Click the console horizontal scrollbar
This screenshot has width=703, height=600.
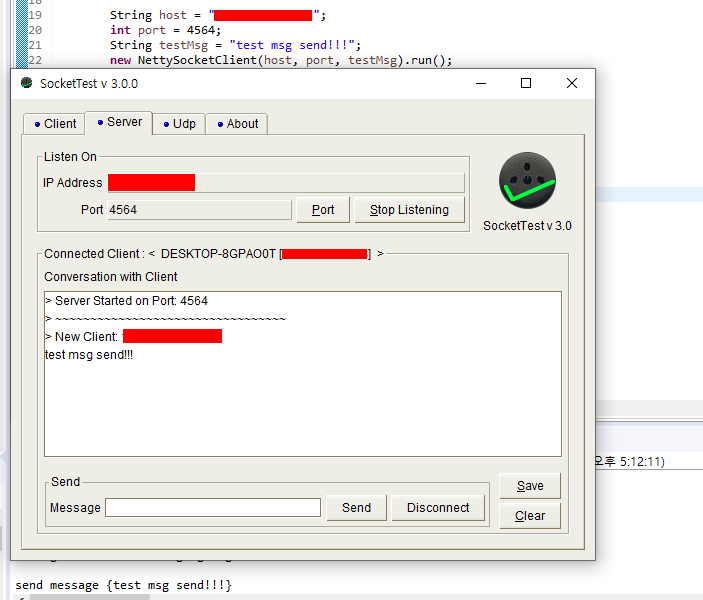(90, 597)
